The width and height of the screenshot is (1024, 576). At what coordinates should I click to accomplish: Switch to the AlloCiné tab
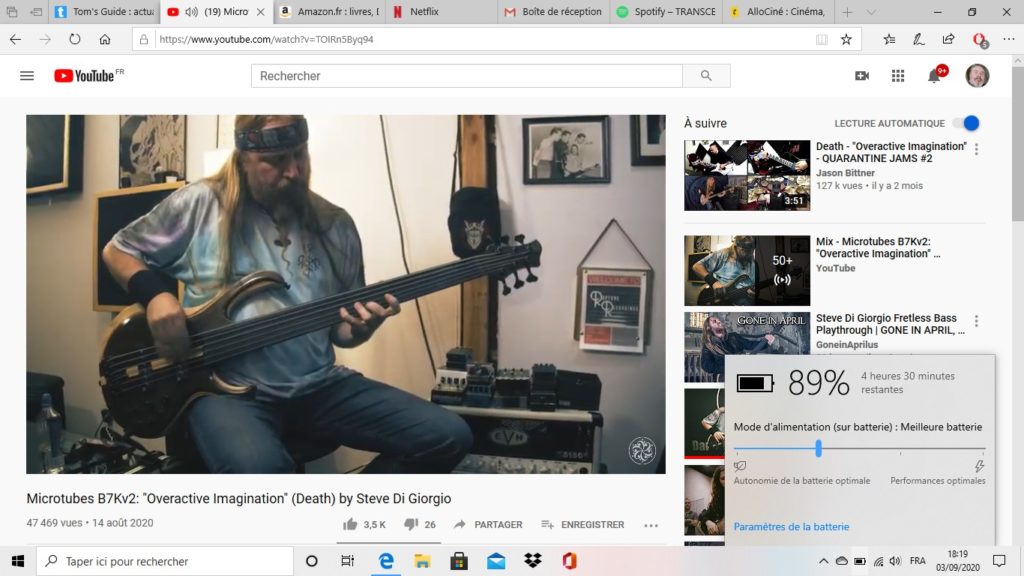[779, 12]
